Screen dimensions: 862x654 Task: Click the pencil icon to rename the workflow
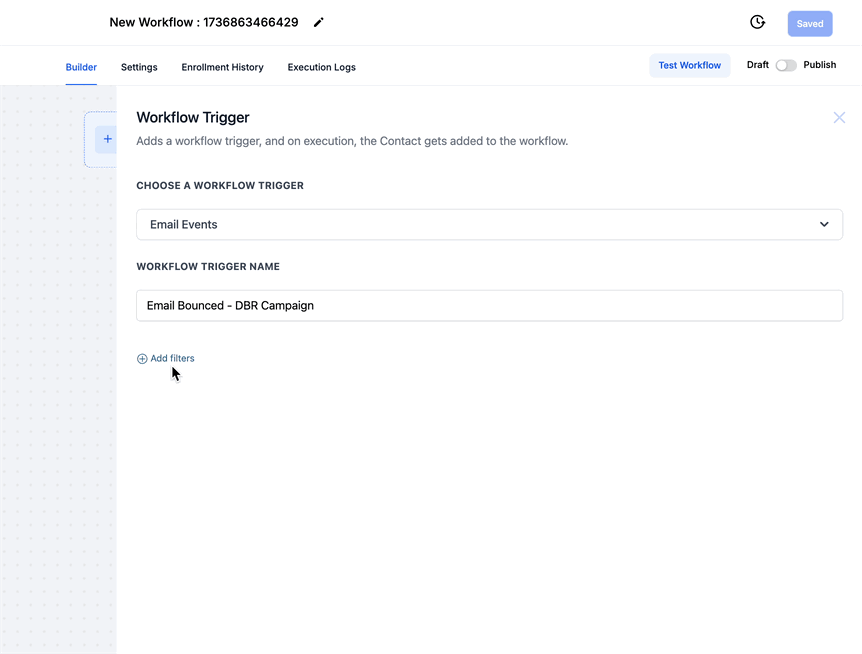click(x=318, y=21)
